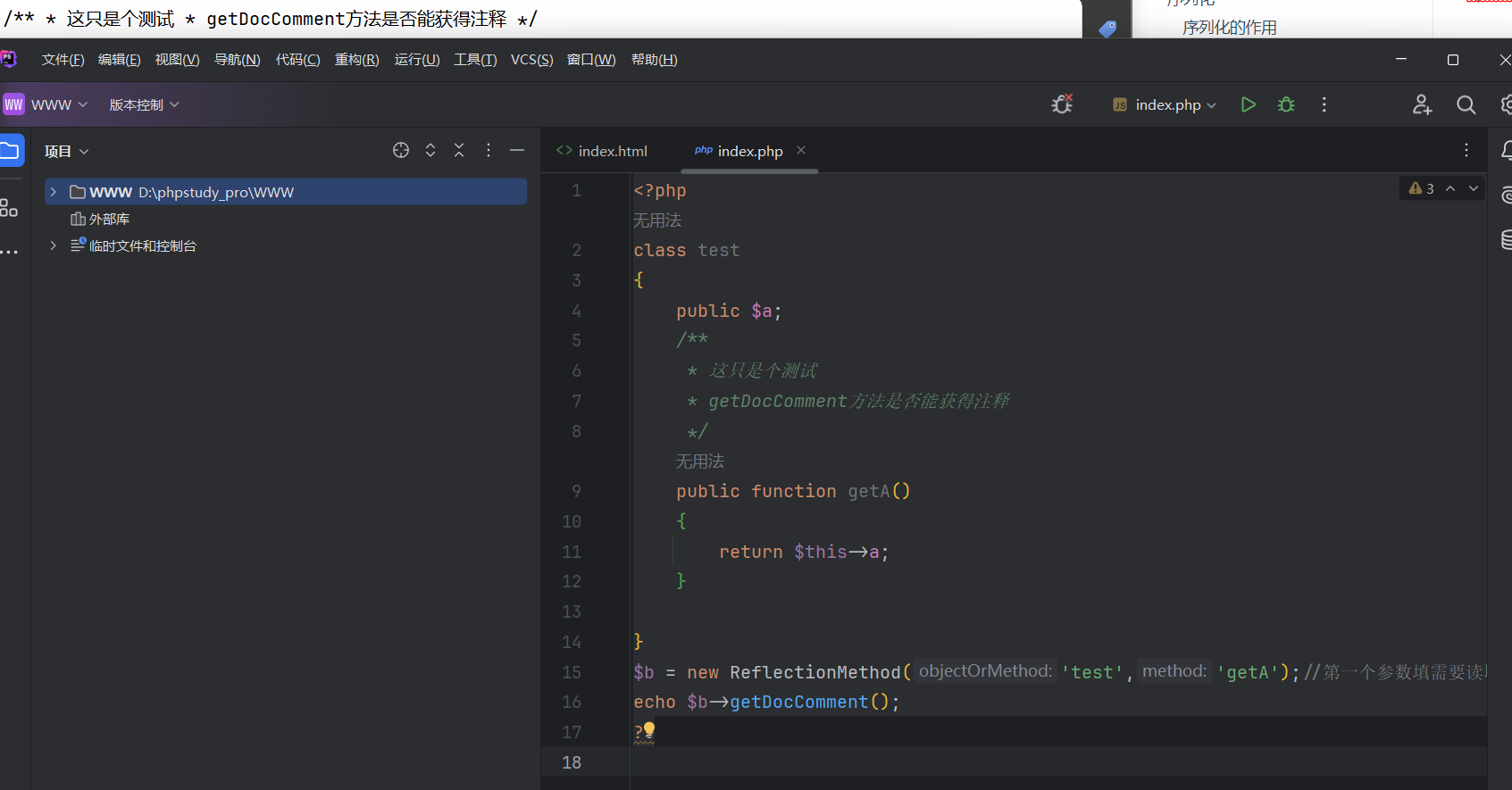This screenshot has height=790, width=1512.
Task: Click the debug listener bug icon
Action: click(1062, 104)
